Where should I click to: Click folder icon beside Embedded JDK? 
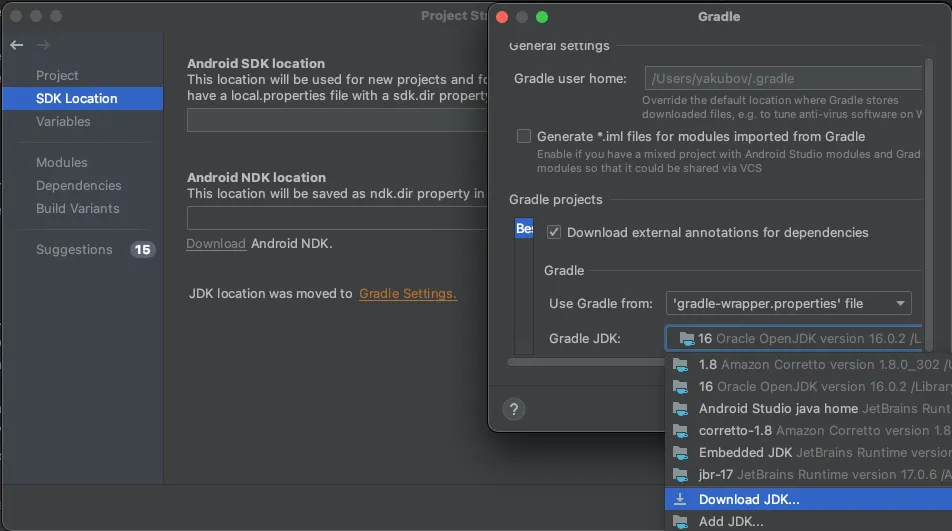(x=681, y=453)
